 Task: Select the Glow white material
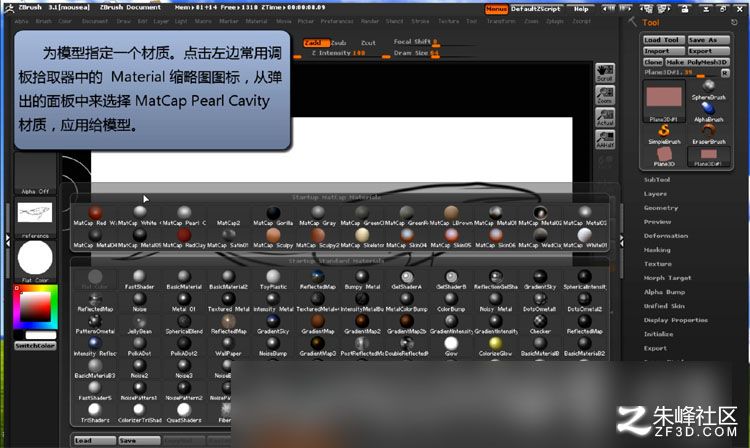tap(451, 344)
